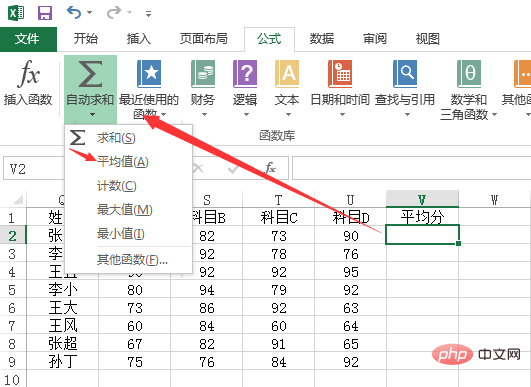Switch to the 数据 tab

322,39
